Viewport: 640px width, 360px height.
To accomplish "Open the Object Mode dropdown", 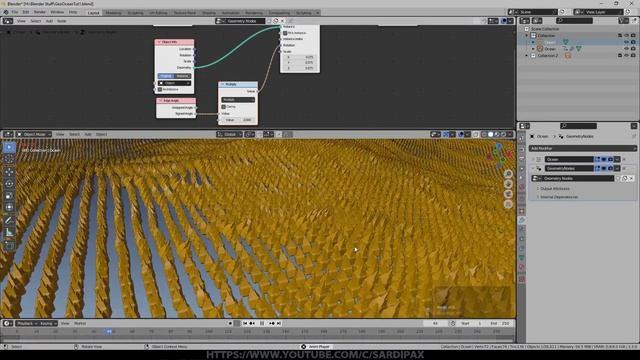I will [x=34, y=134].
